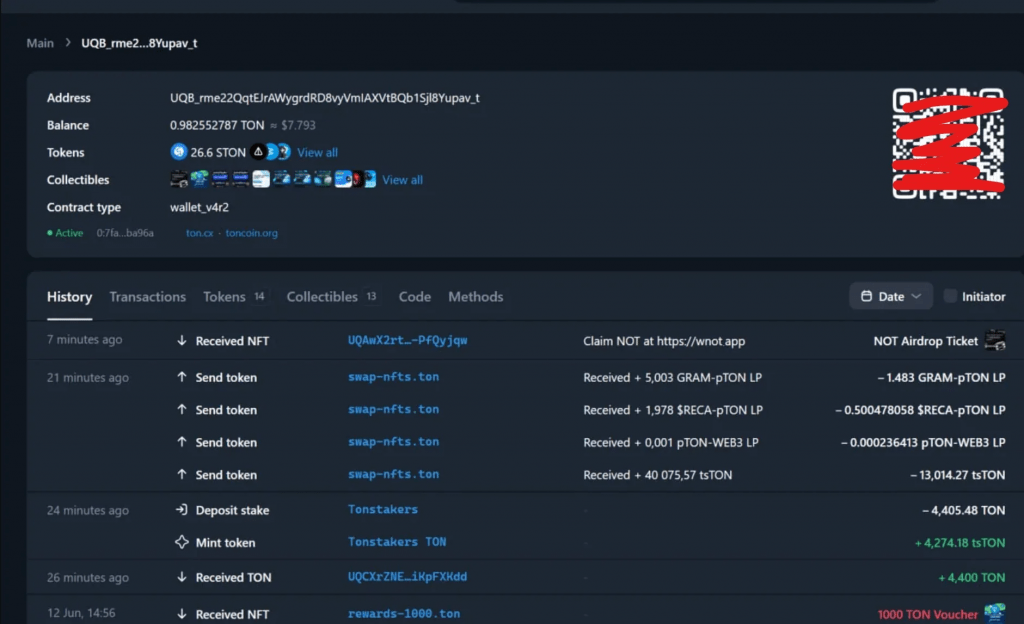Expand the Date dropdown
Image resolution: width=1024 pixels, height=624 pixels.
[x=890, y=296]
